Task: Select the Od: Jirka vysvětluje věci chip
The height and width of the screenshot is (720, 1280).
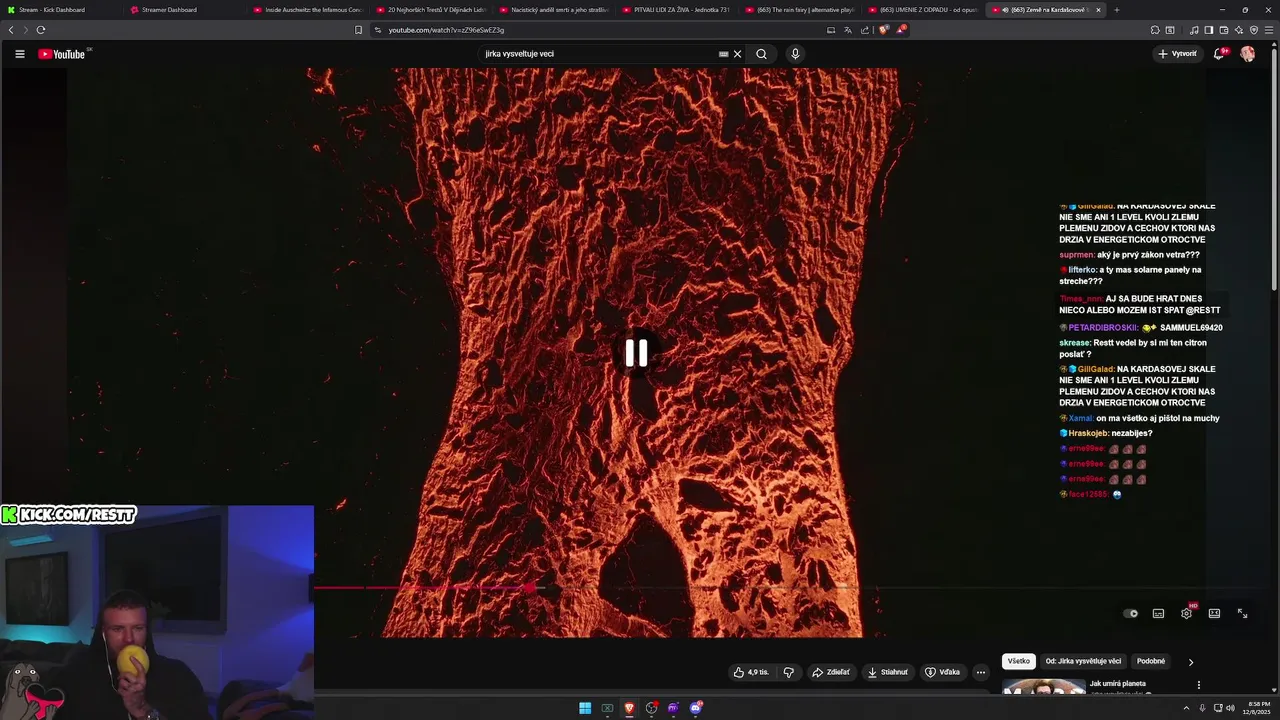Action: point(1083,661)
